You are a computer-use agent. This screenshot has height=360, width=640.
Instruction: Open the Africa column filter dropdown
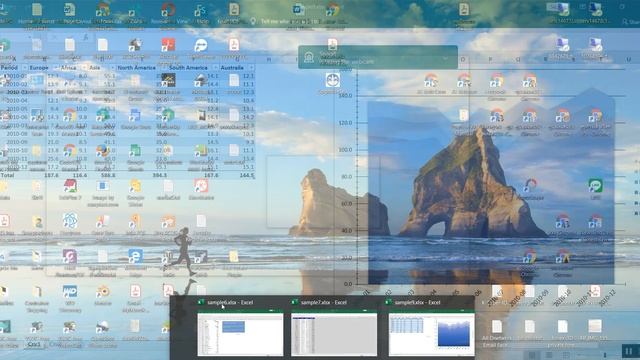[x=84, y=68]
